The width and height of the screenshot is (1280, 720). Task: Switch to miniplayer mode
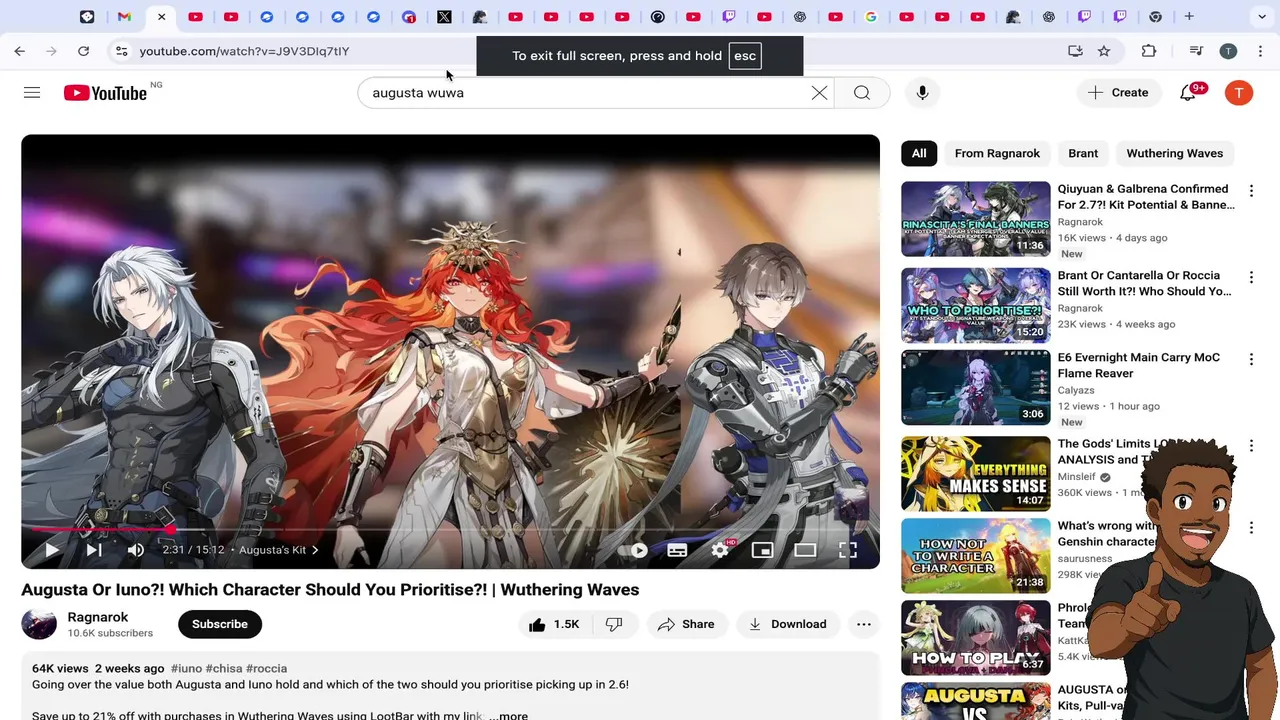[x=762, y=550]
